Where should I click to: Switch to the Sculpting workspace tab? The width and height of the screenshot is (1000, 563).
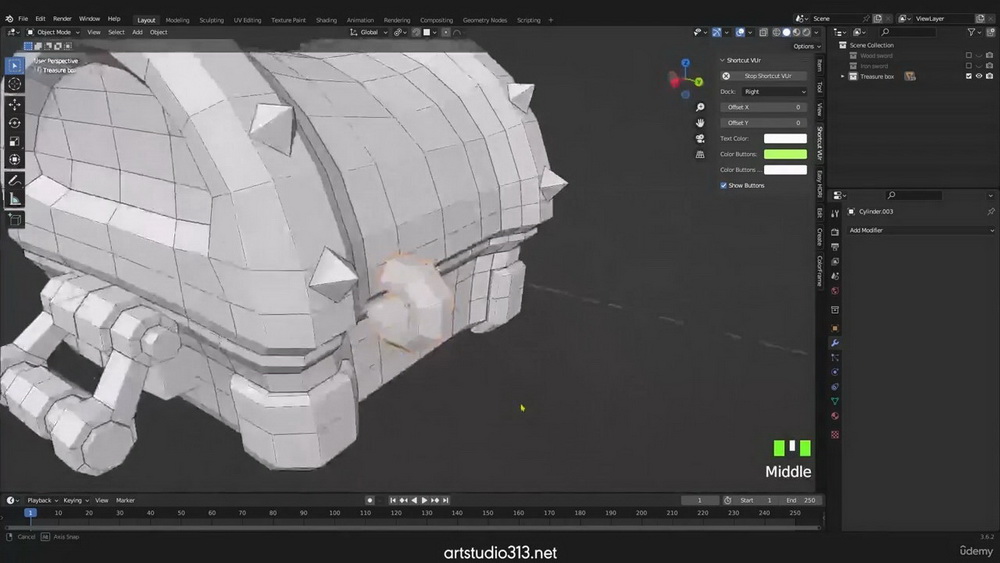point(211,20)
